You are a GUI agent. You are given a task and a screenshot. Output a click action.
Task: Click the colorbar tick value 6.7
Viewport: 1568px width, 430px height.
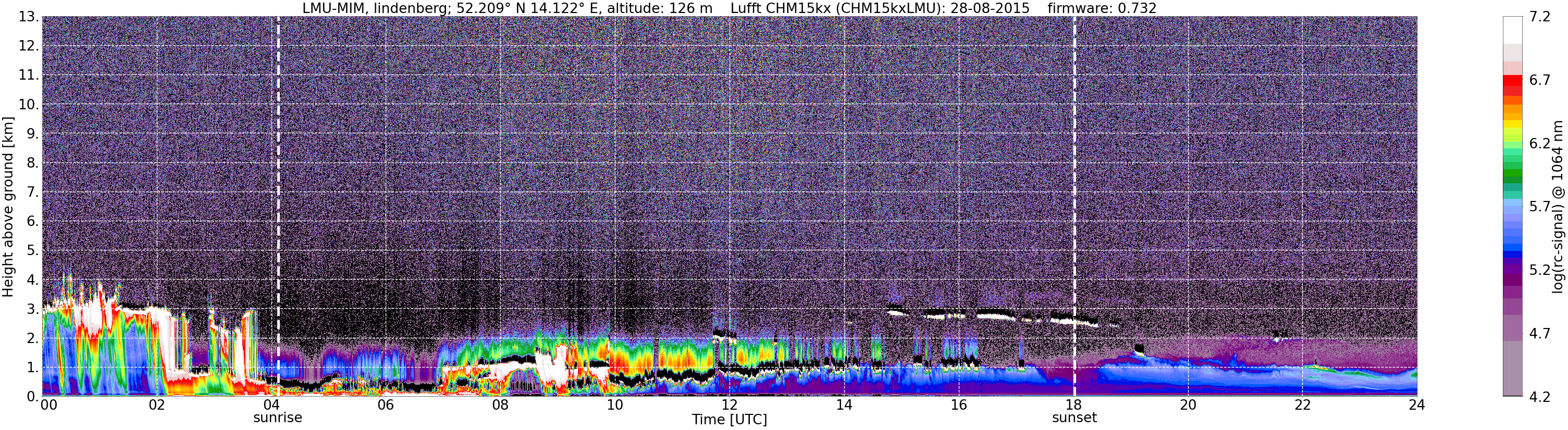[x=1539, y=80]
